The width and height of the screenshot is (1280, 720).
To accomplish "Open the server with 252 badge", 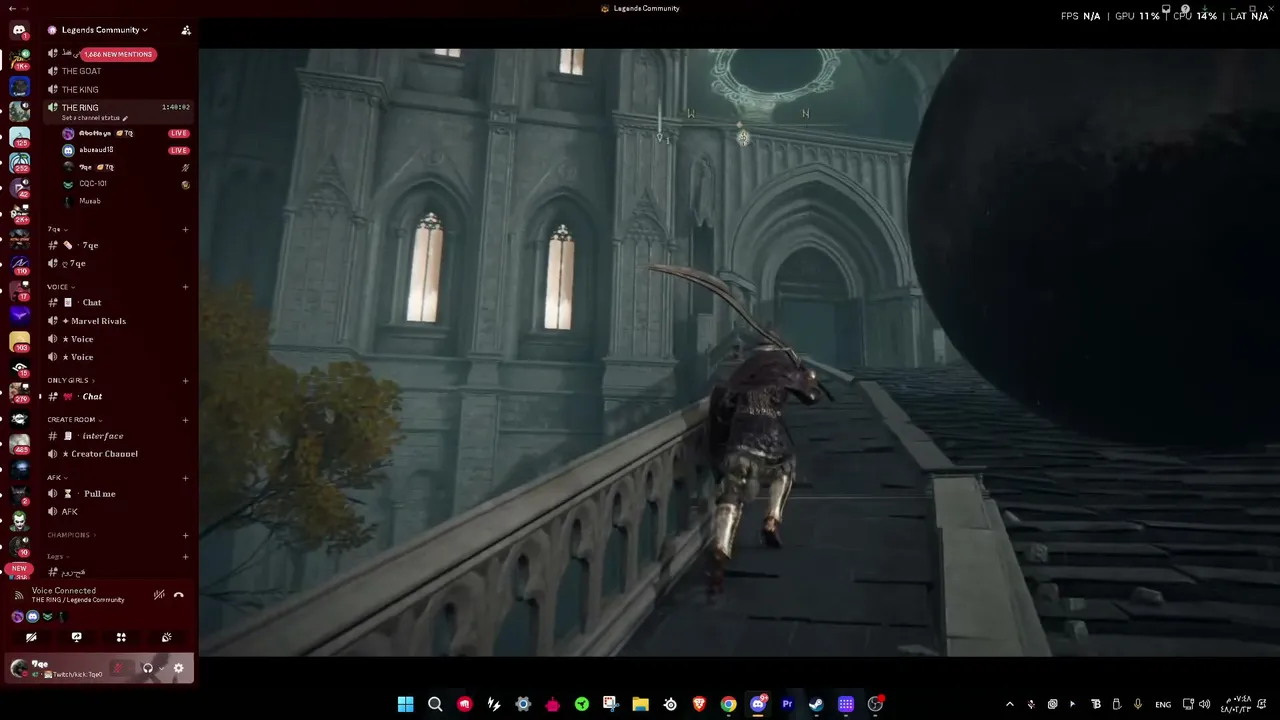I will point(19,162).
